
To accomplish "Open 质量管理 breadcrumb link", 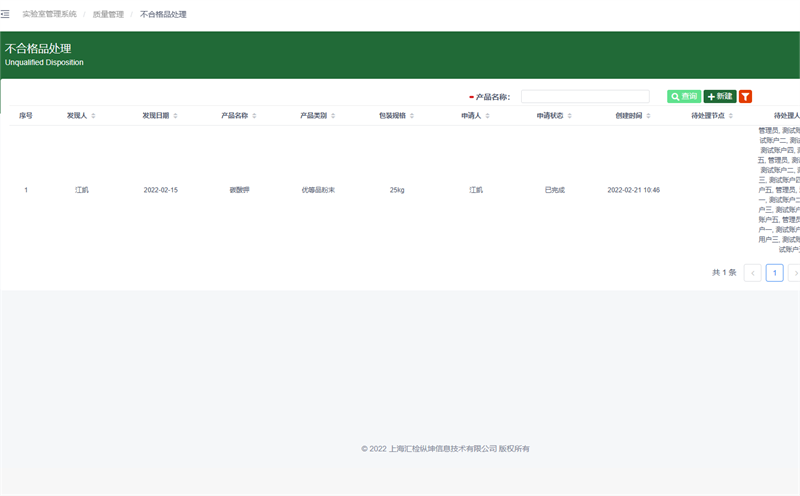I will click(x=108, y=15).
